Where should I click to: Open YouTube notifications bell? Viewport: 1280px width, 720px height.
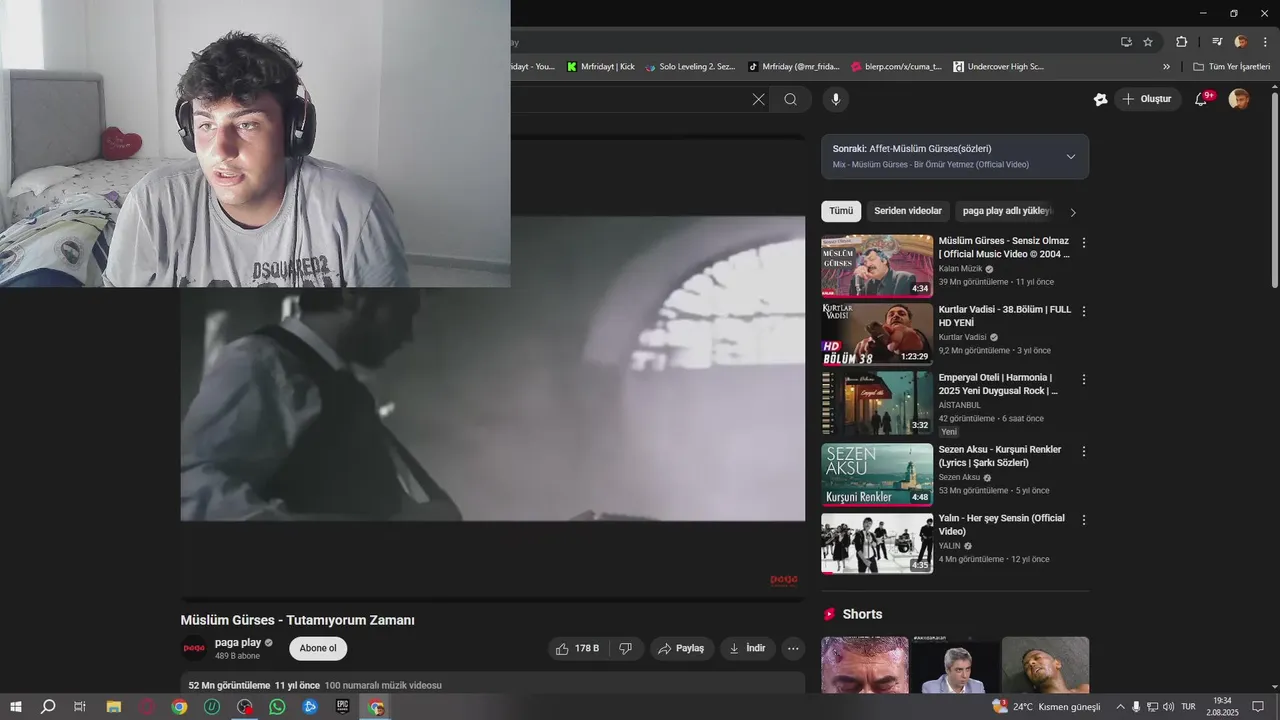(x=1202, y=99)
